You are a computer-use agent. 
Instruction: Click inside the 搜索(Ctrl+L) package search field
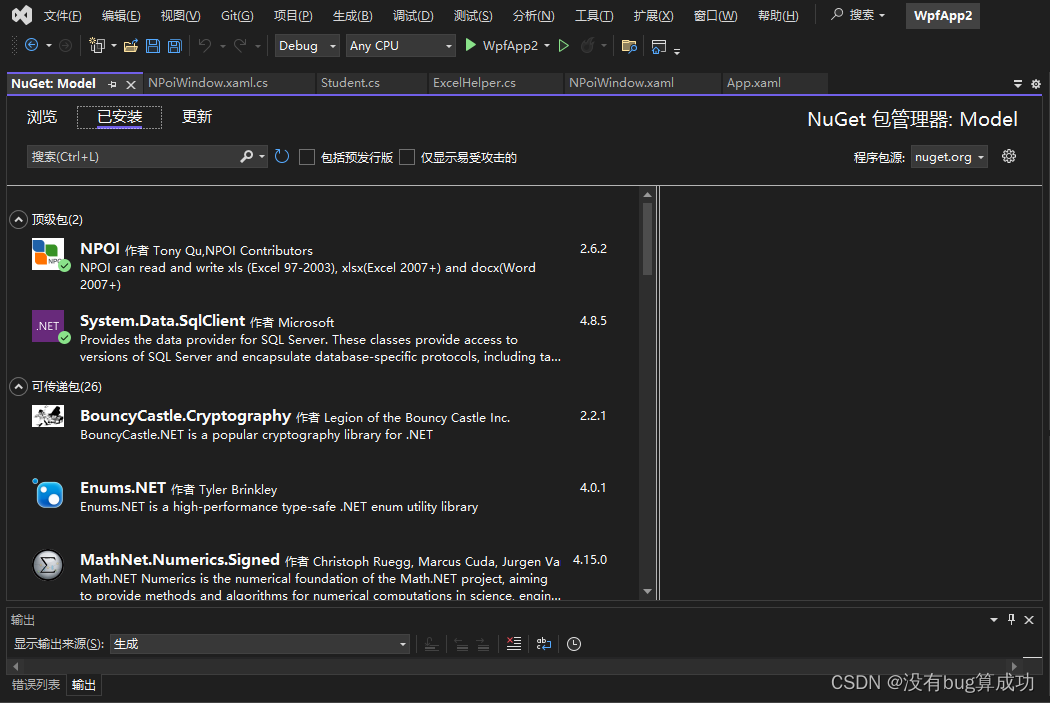[x=134, y=157]
